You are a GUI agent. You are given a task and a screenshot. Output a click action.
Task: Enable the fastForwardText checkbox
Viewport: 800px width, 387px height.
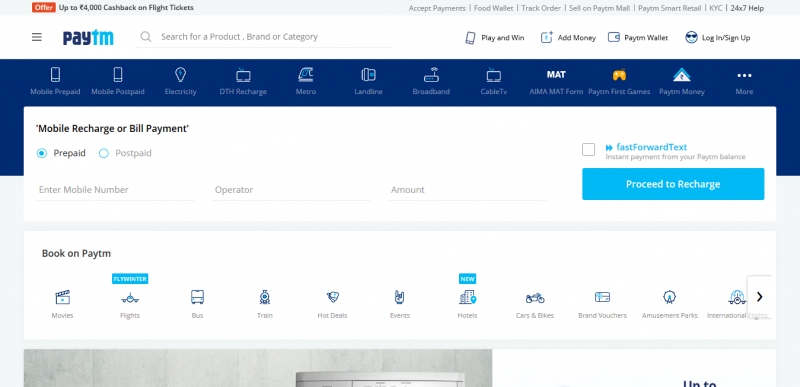click(x=588, y=149)
